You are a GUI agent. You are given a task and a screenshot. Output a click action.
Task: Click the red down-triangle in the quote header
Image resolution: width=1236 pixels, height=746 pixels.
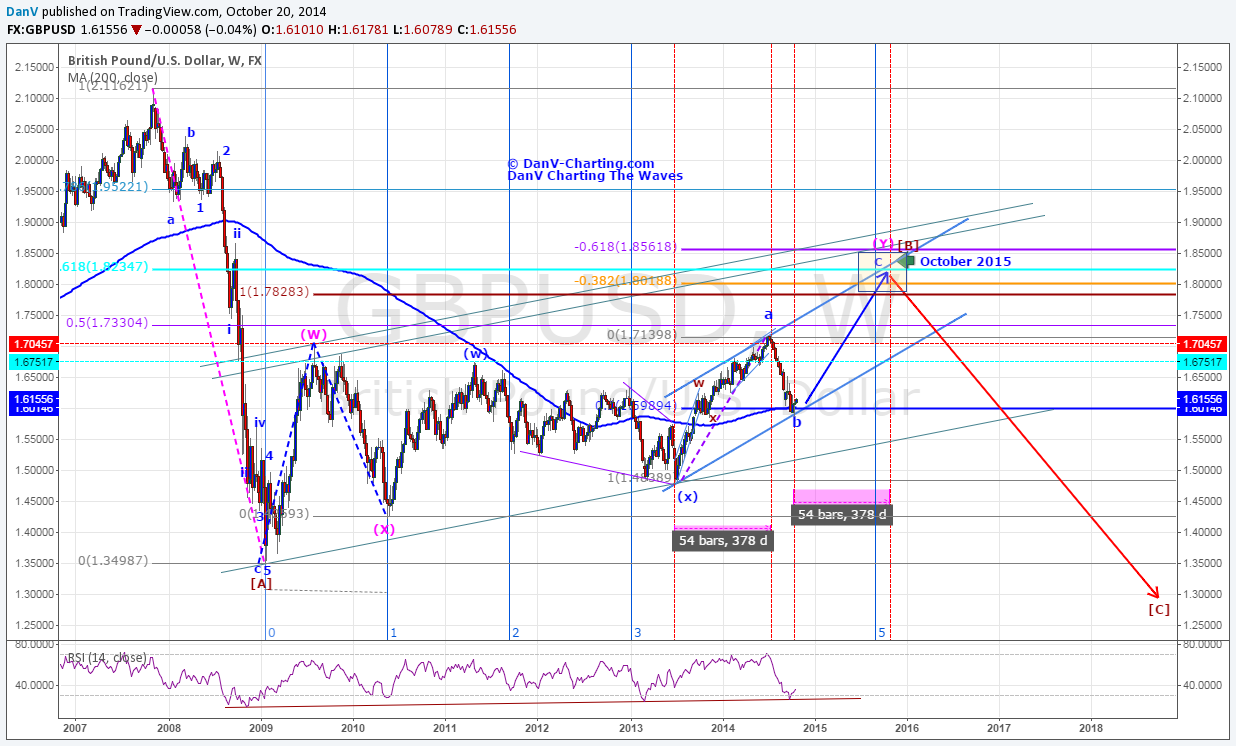click(136, 31)
